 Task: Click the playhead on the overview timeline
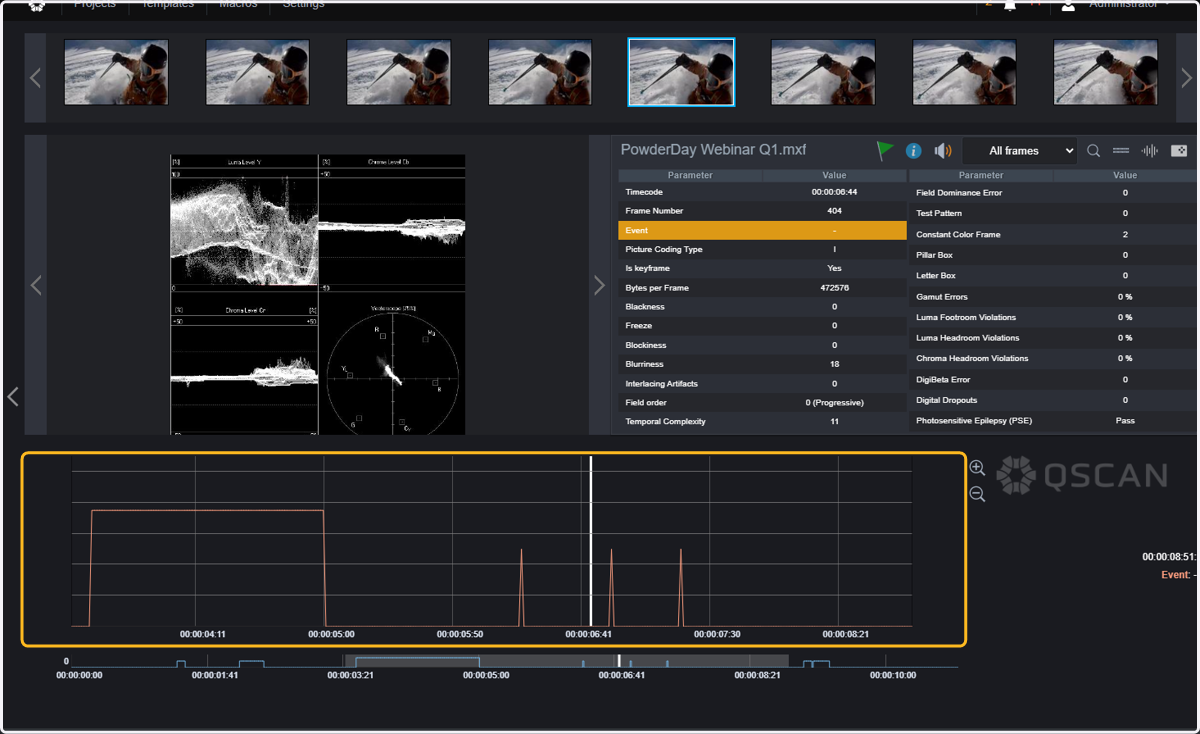click(619, 661)
